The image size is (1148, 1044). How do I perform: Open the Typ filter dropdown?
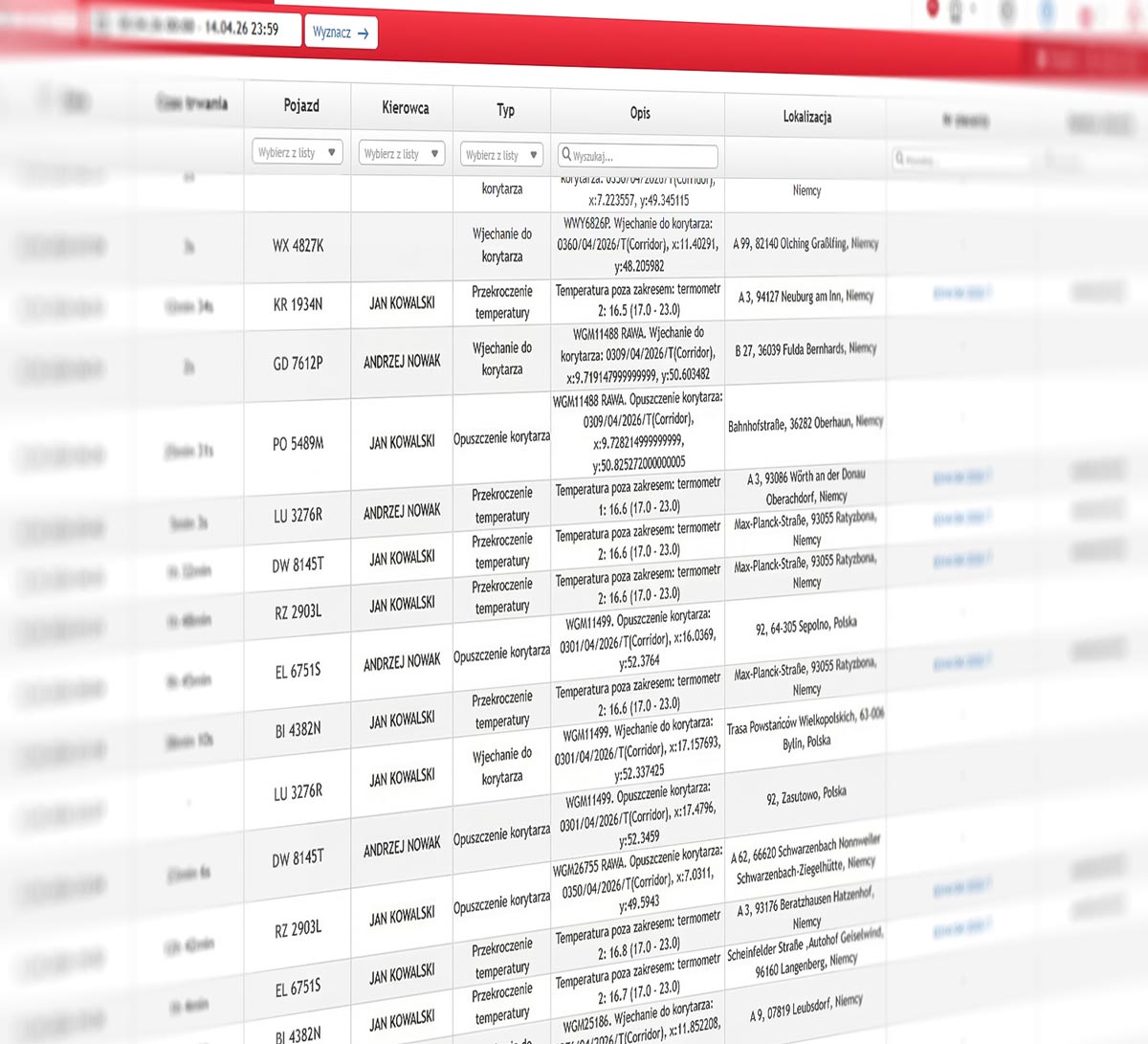click(502, 154)
